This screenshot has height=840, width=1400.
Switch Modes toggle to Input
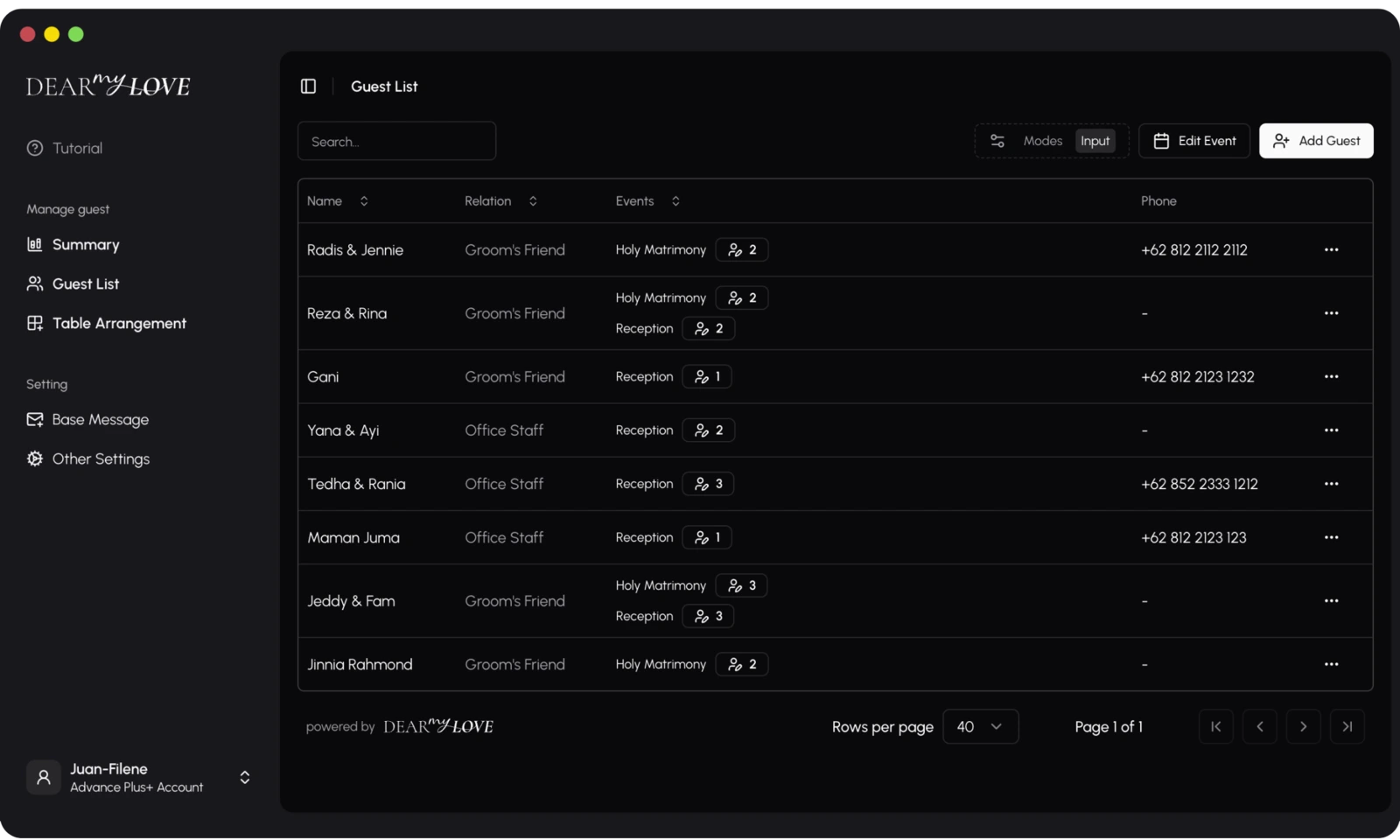point(1095,140)
